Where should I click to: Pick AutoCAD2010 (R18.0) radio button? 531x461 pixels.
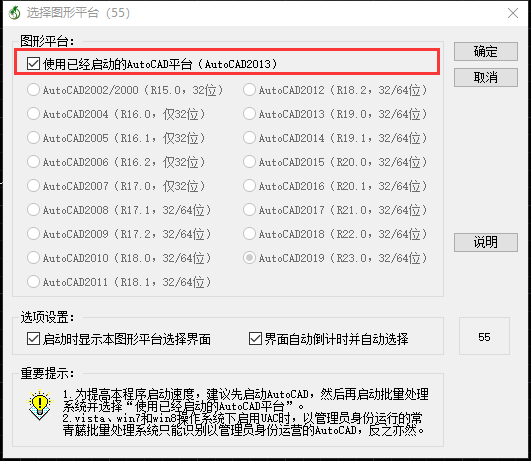pyautogui.click(x=33, y=258)
